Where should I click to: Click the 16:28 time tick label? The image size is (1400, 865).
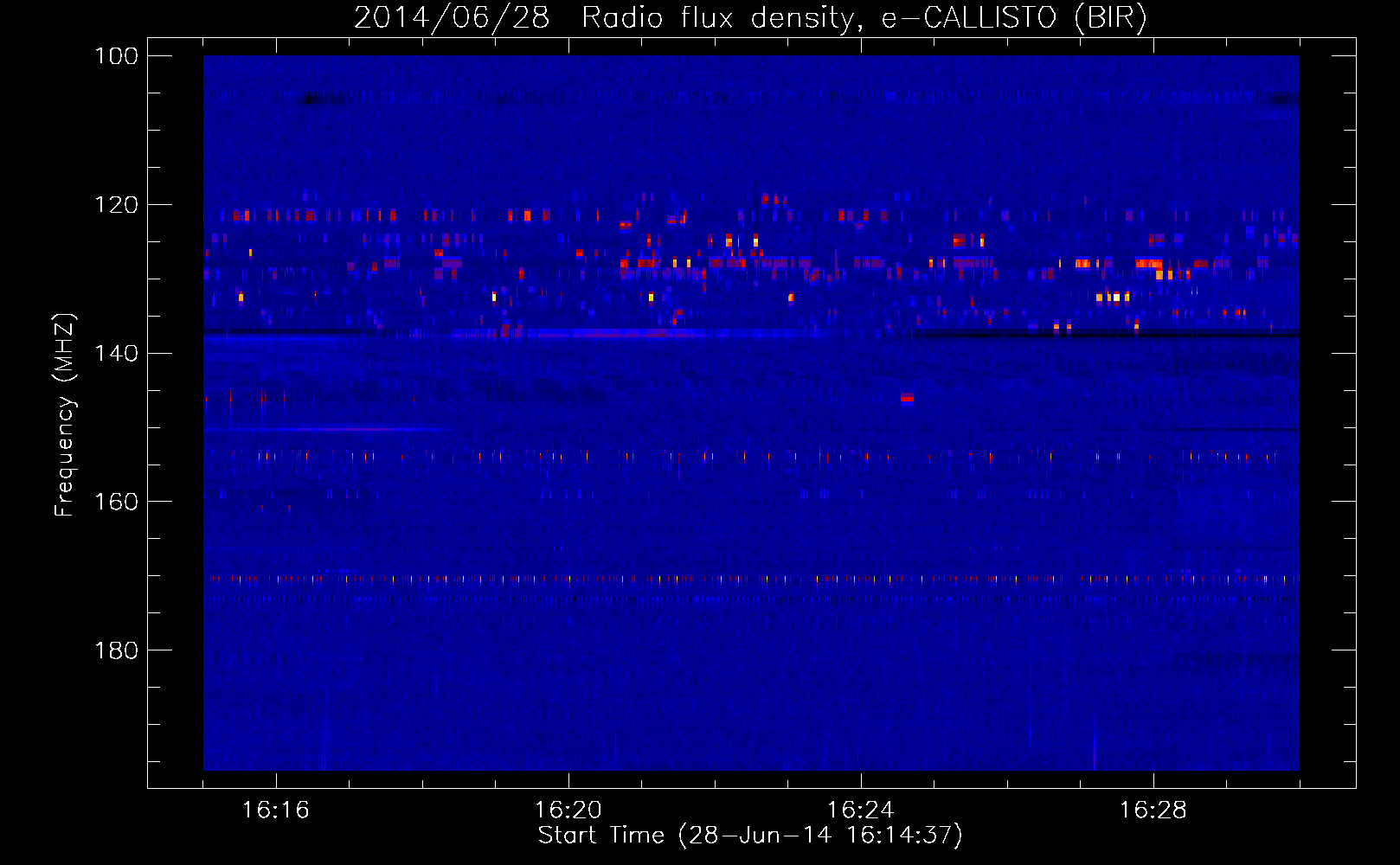[1153, 811]
